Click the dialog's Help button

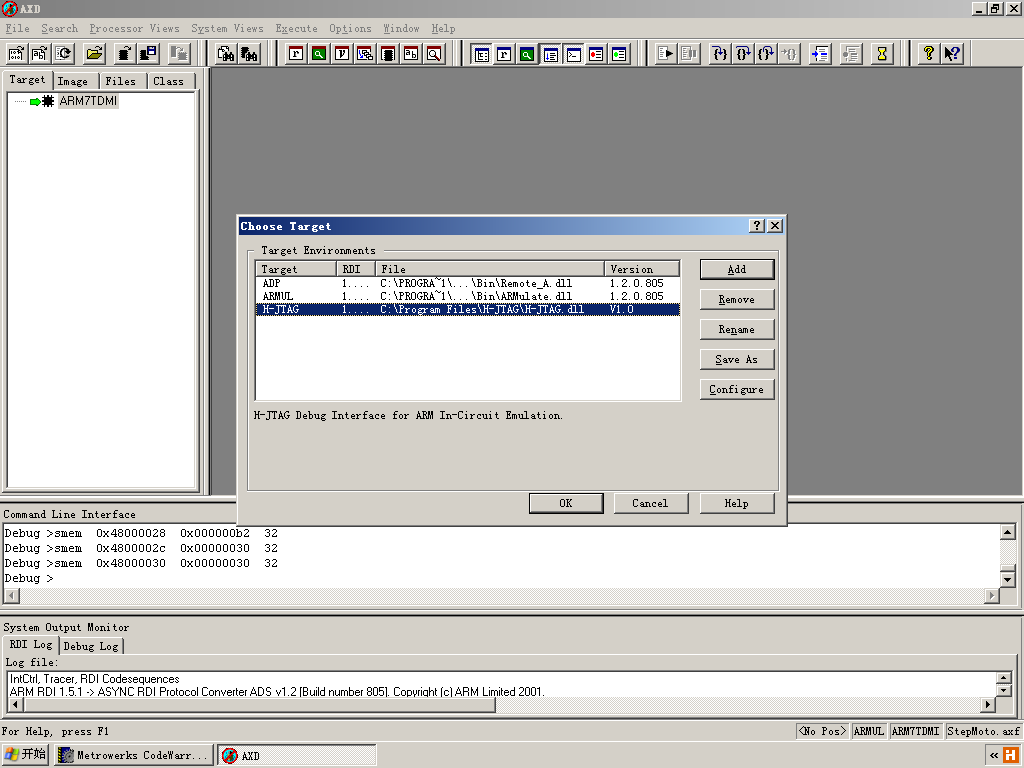(x=737, y=503)
